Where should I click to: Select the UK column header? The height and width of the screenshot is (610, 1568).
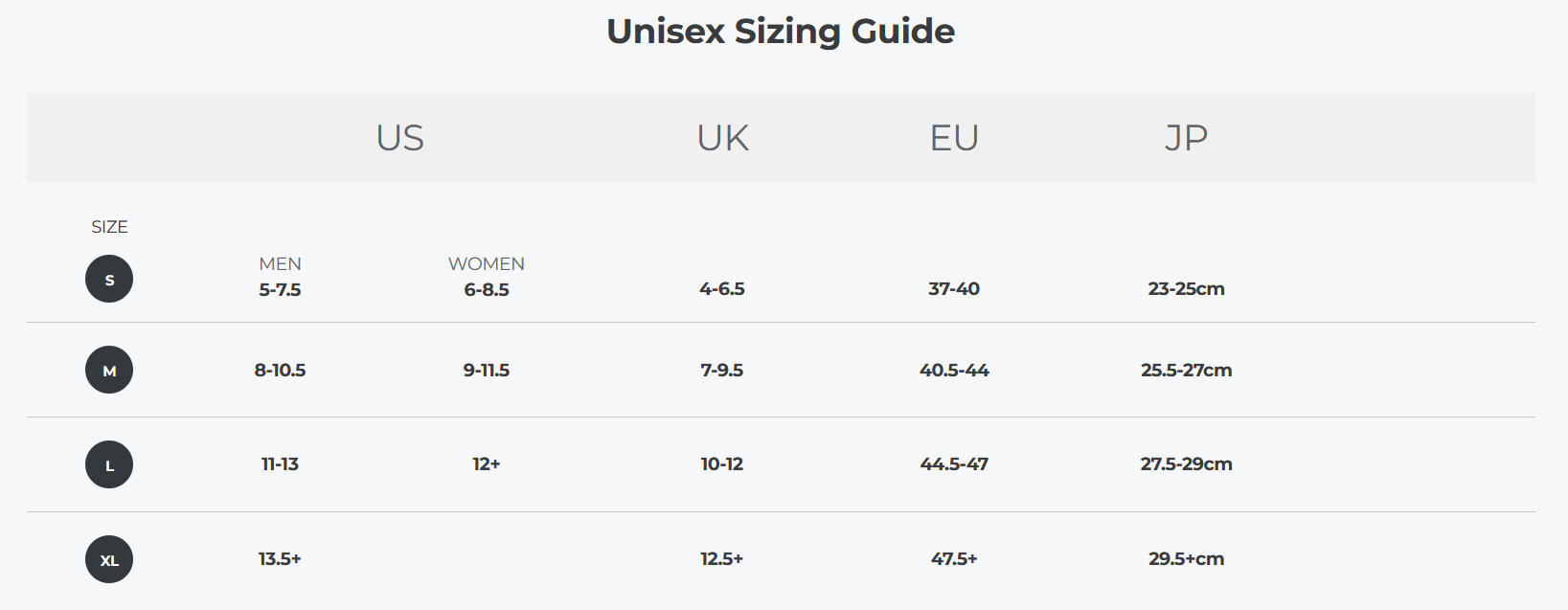point(722,138)
